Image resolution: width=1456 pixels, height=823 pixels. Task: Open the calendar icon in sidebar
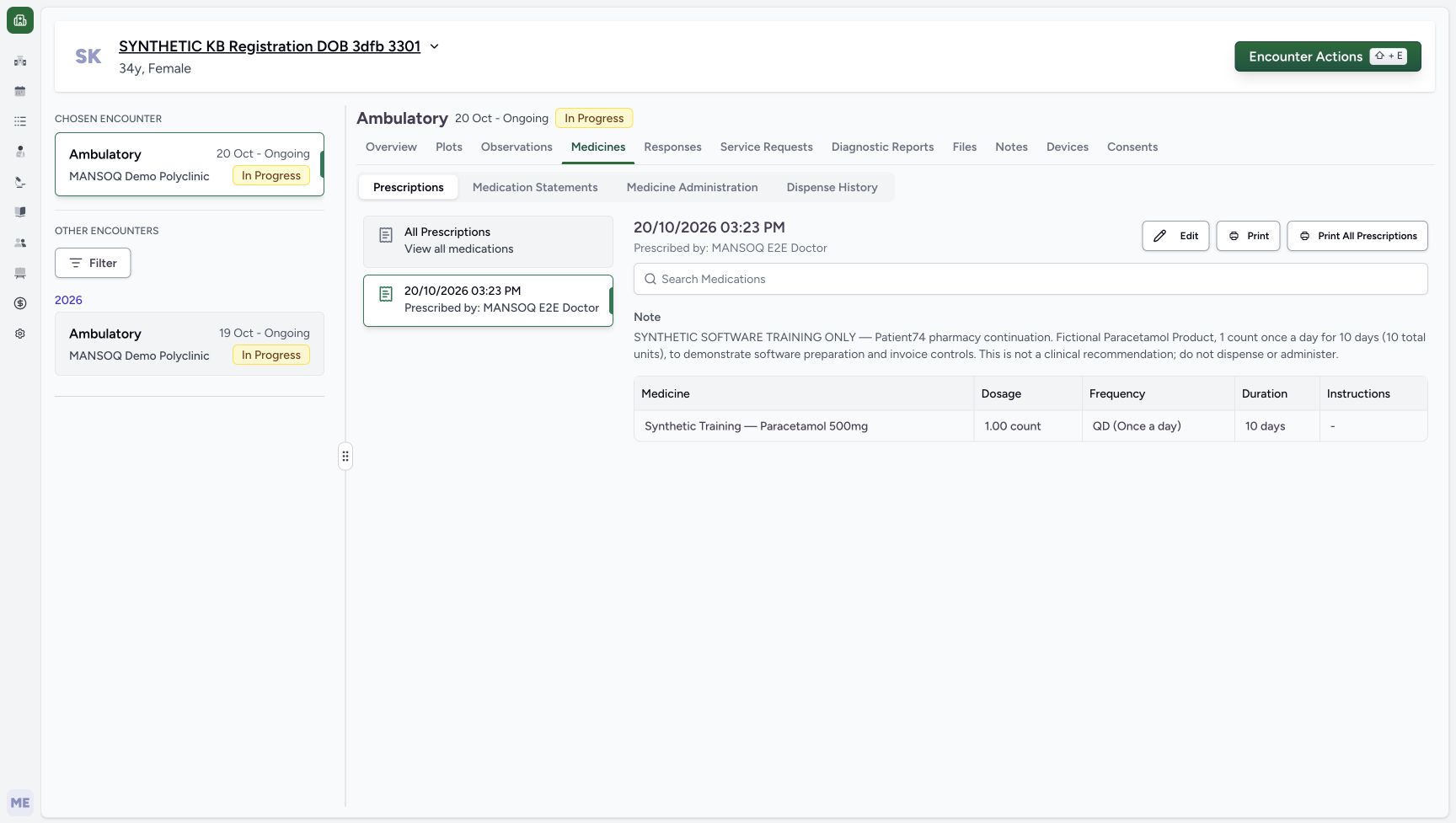tap(20, 91)
